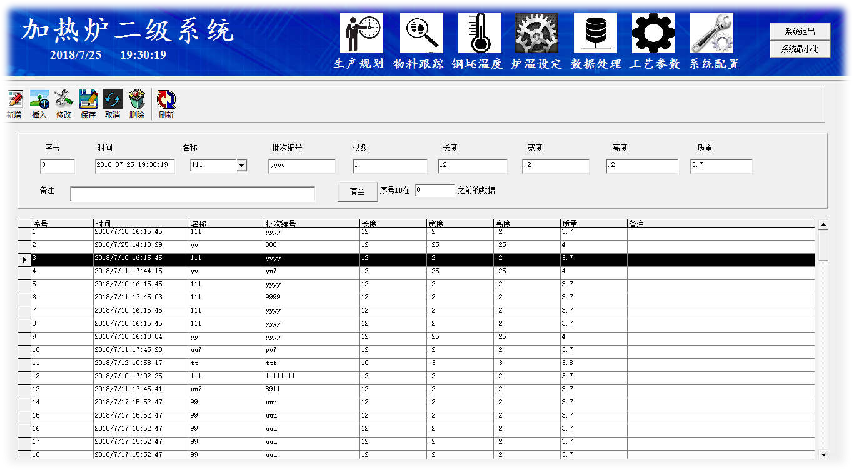Click the 取消 cancel toolbar icon
The image size is (854, 472).
click(113, 104)
